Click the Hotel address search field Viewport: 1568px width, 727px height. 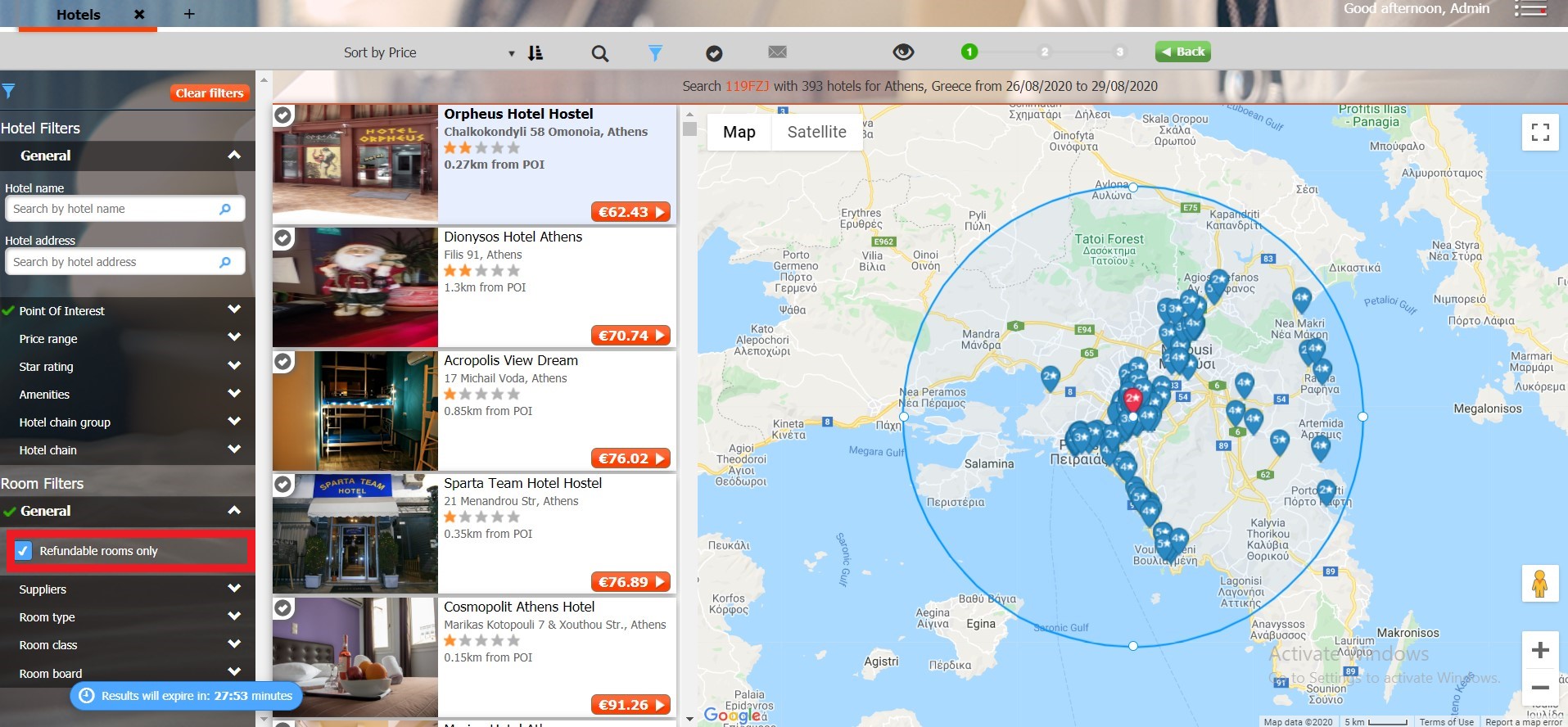[124, 262]
